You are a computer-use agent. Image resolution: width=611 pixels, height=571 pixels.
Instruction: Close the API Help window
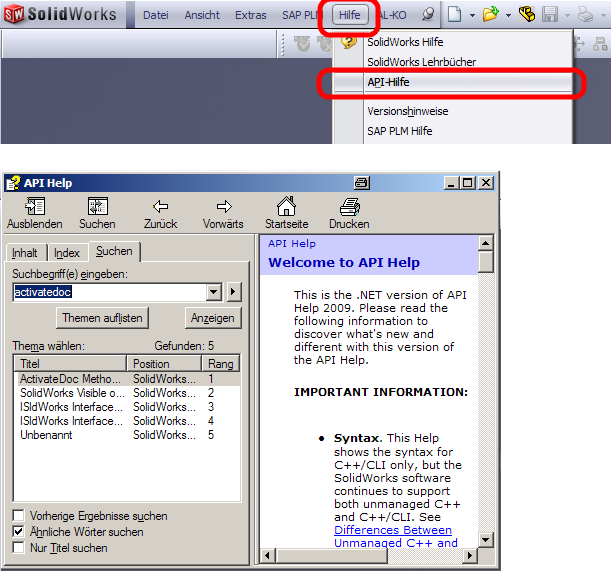(486, 183)
